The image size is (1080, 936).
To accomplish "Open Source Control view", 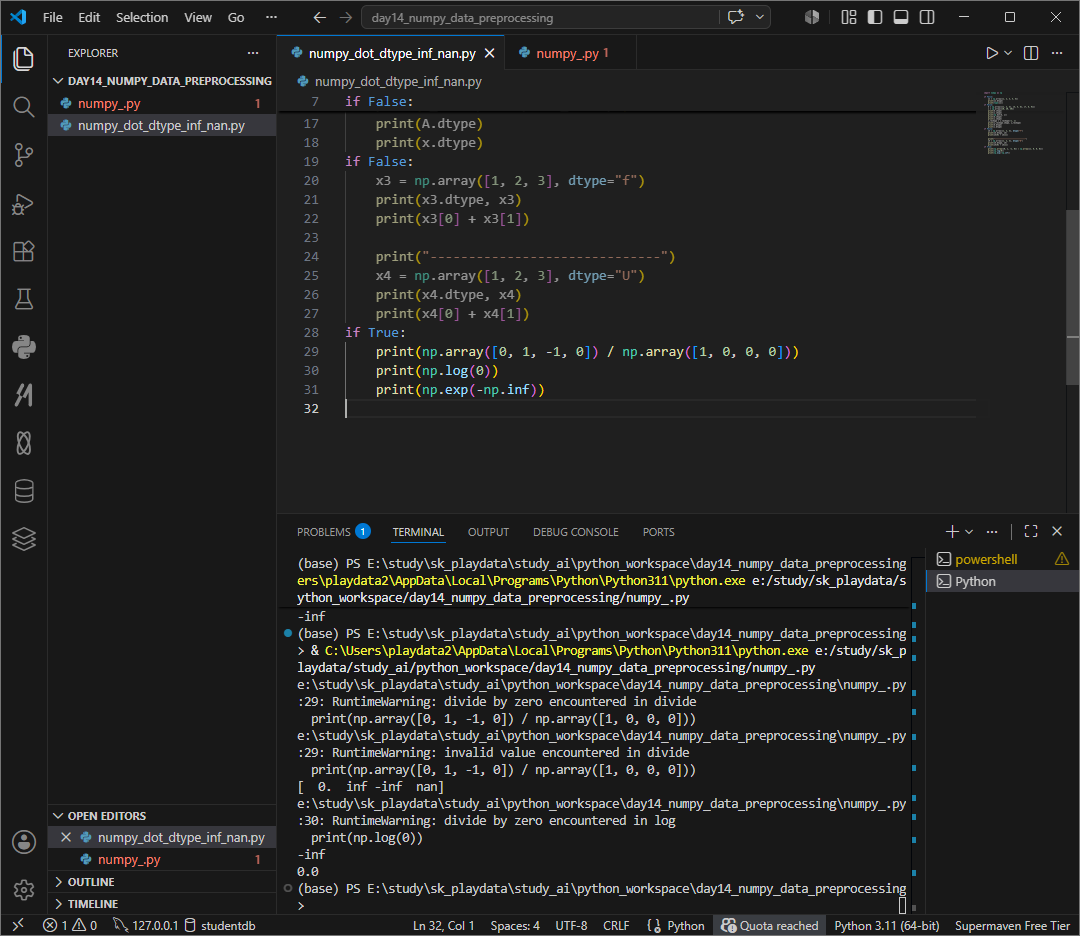I will pos(23,155).
